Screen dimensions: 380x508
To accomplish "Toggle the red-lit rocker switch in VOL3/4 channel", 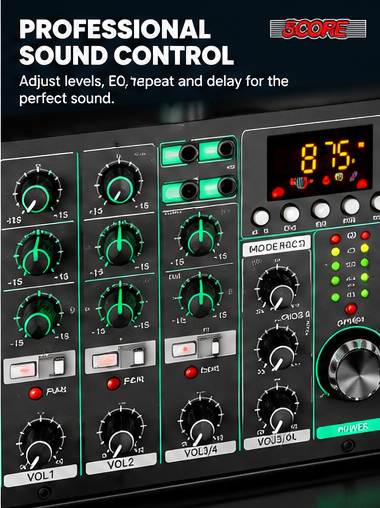I will pos(184,349).
